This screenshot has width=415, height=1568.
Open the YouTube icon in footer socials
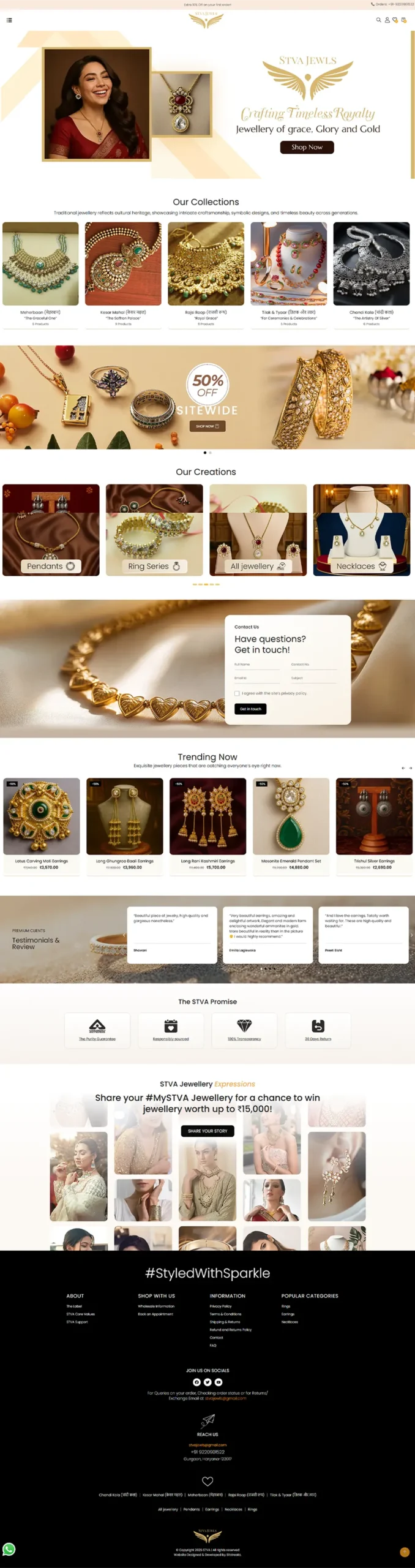(x=219, y=1382)
